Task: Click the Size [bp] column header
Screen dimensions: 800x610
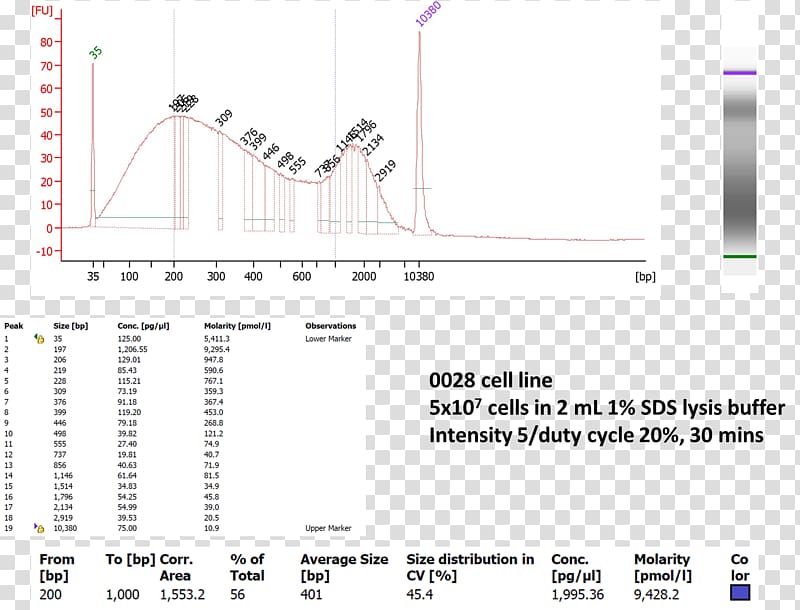Action: click(x=71, y=326)
